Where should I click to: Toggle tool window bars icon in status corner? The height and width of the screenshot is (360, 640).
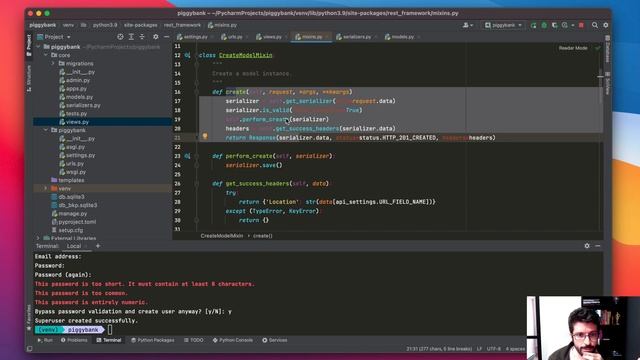29,349
